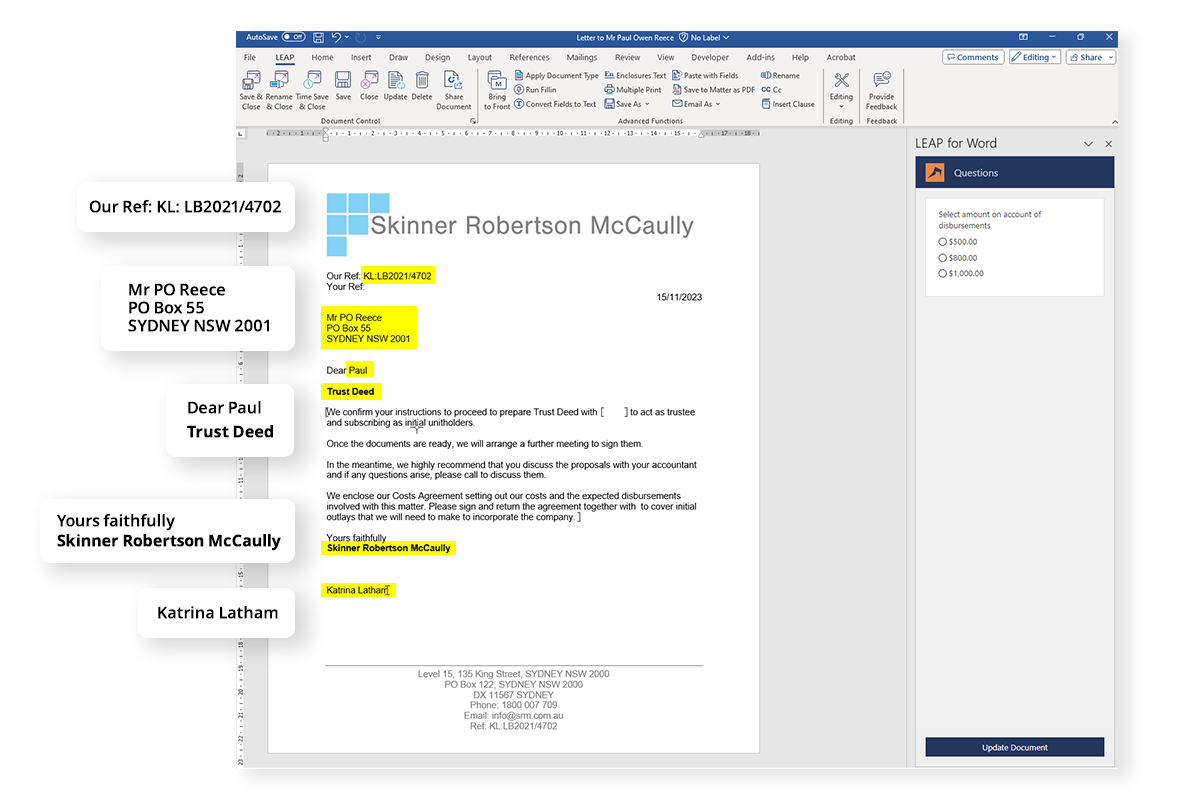The image size is (1200, 800).
Task: Click the Cc function
Action: click(771, 90)
